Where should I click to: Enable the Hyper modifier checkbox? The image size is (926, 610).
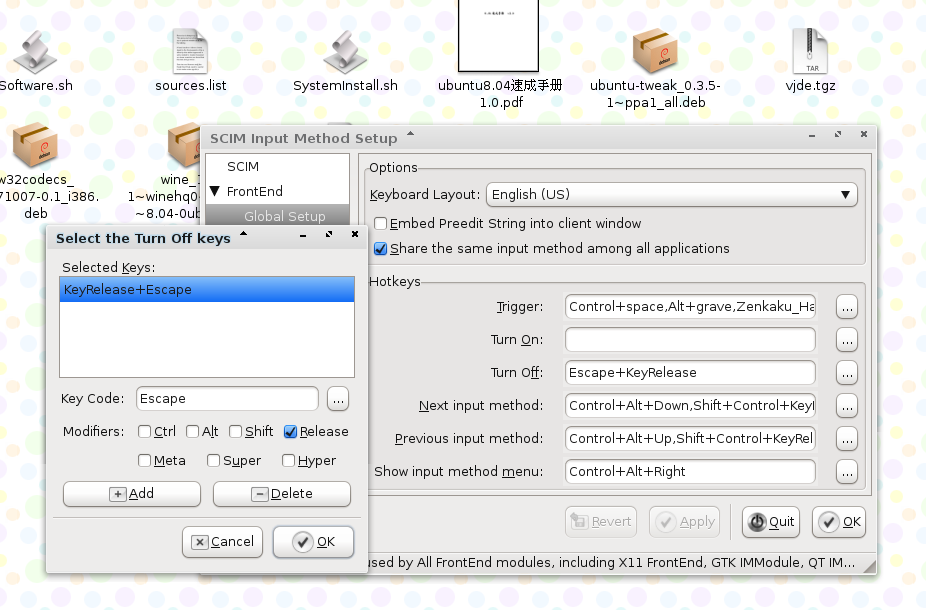(x=288, y=460)
